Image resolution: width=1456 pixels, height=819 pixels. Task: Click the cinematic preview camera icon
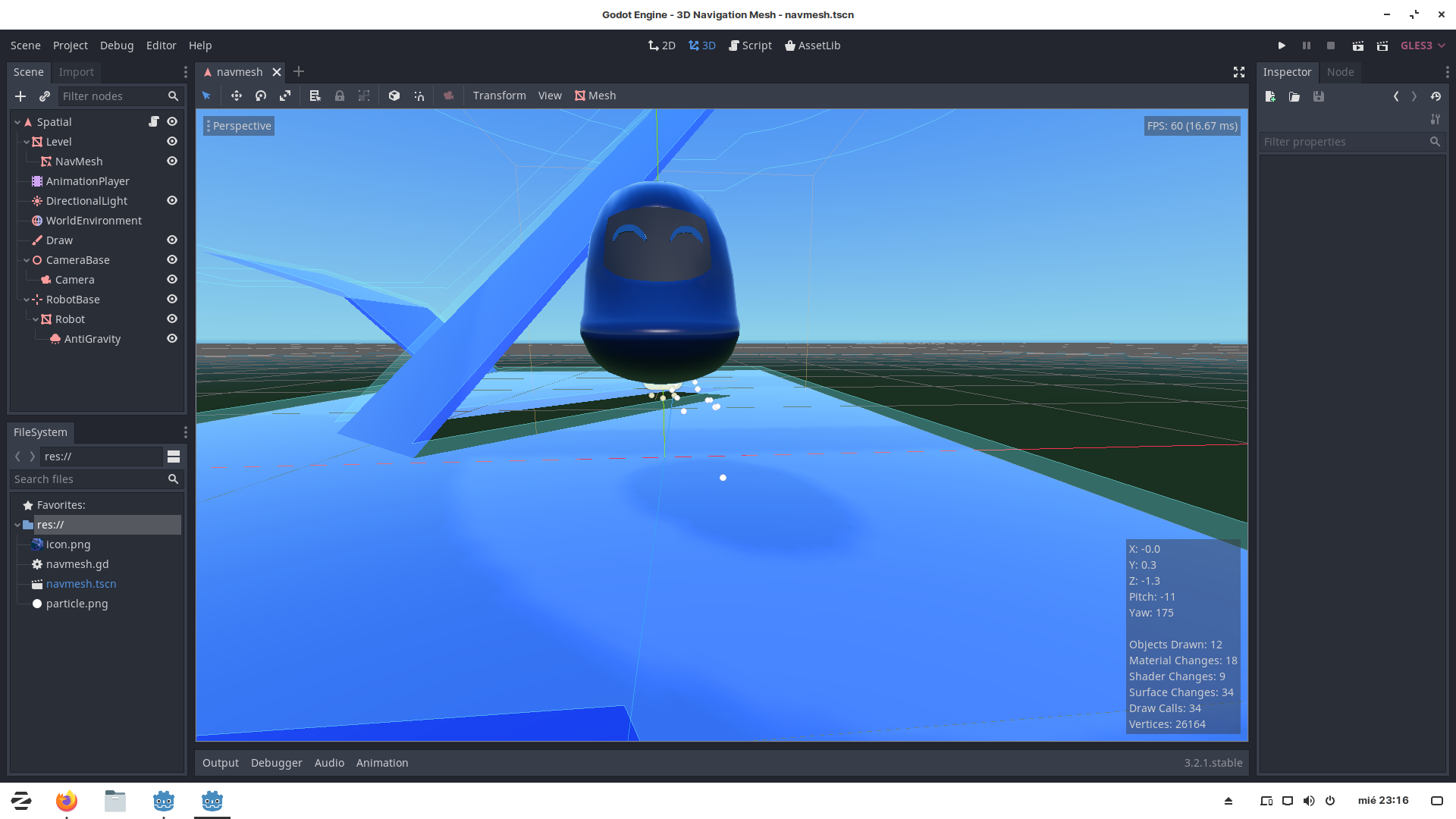point(448,96)
